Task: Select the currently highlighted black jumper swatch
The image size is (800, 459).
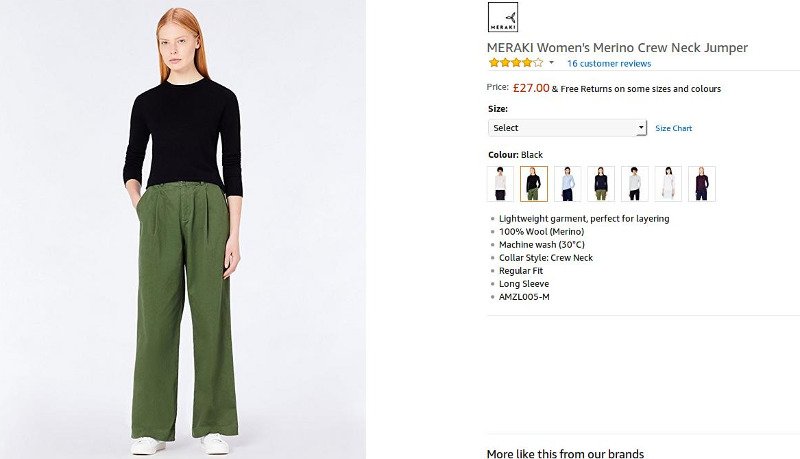Action: (x=533, y=184)
